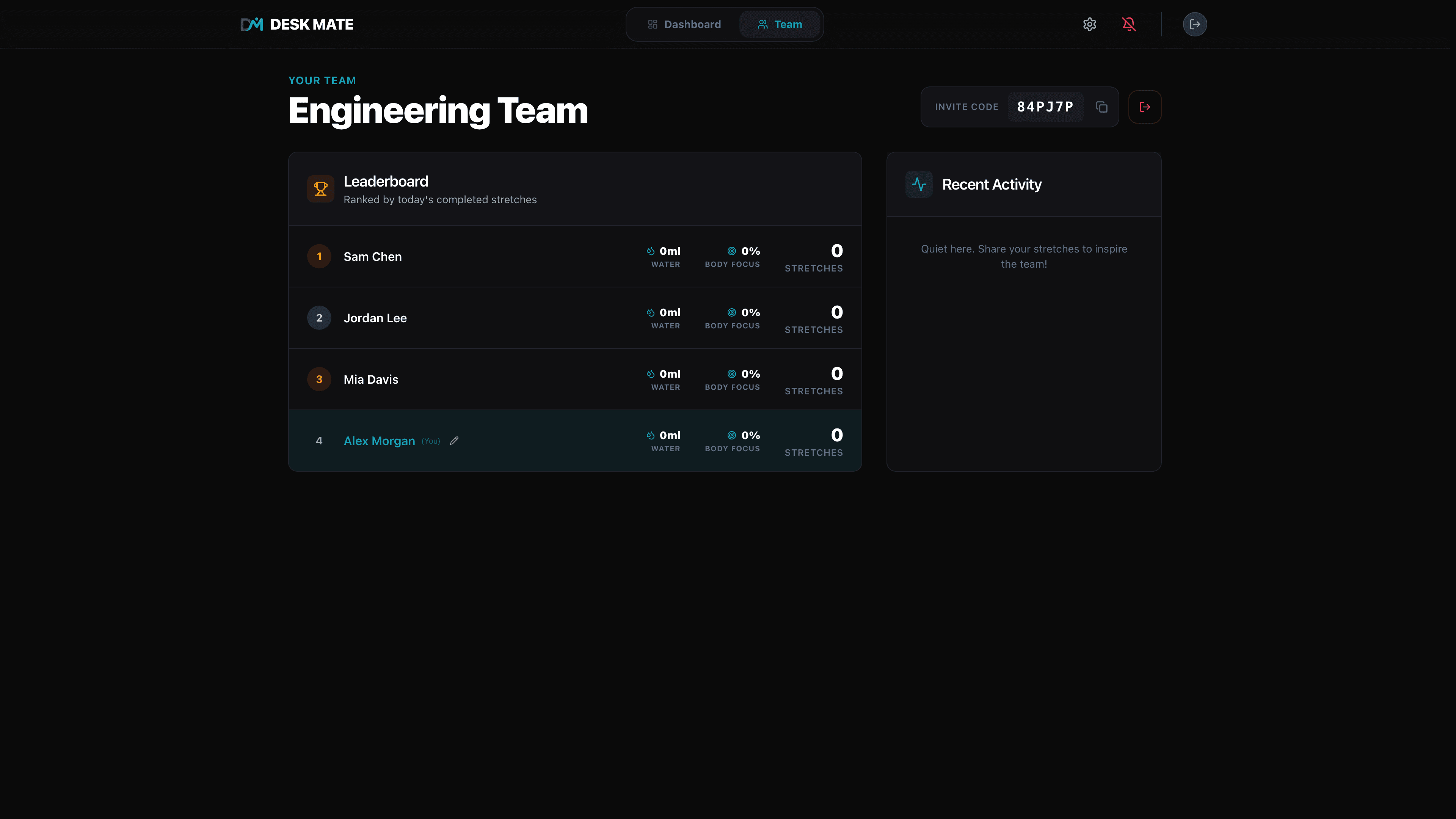The height and width of the screenshot is (819, 1456).
Task: Select Sam Chen's leaderboard row name
Action: point(372,257)
